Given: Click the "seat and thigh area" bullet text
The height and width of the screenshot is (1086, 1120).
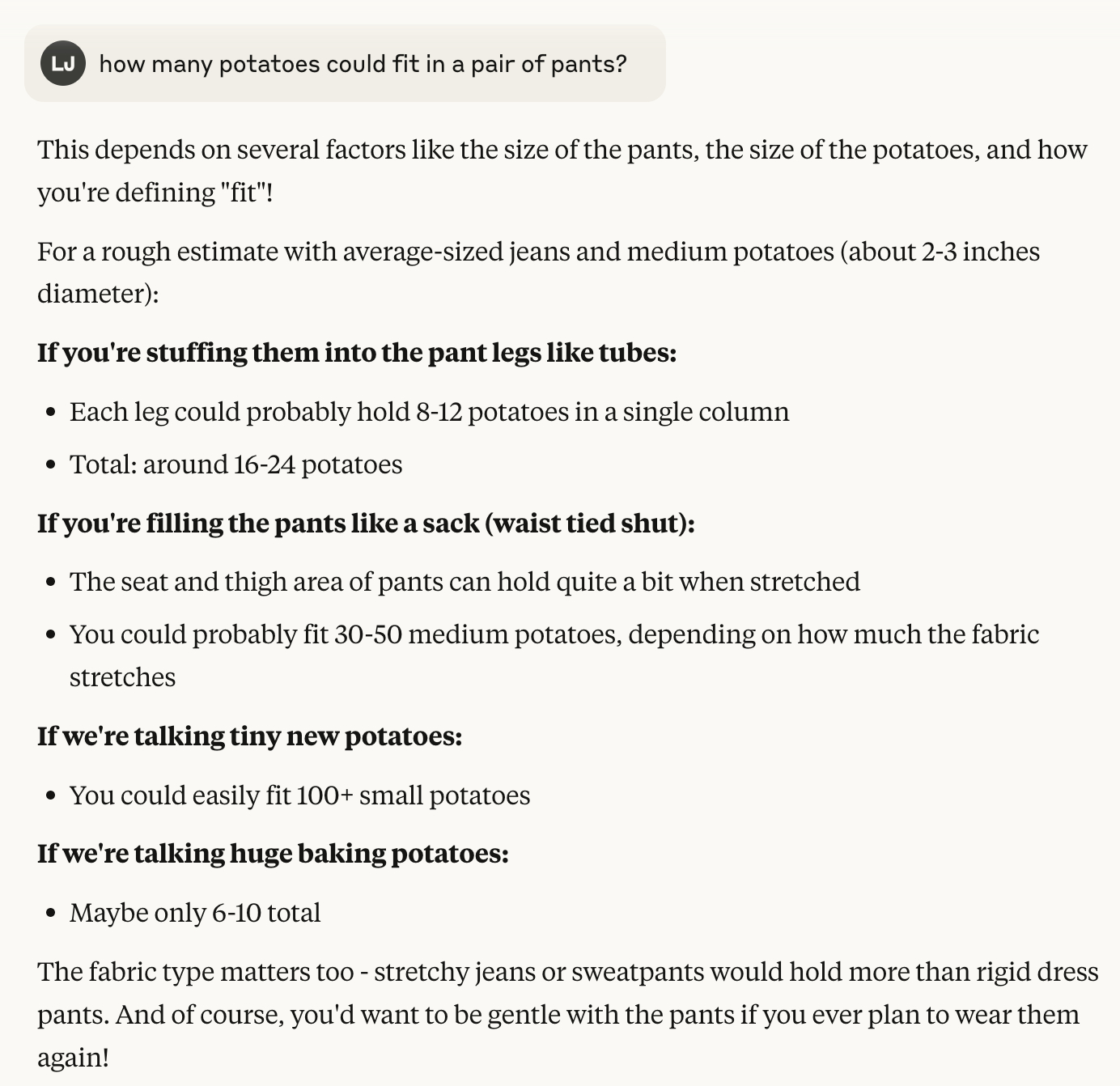Looking at the screenshot, I should [465, 582].
